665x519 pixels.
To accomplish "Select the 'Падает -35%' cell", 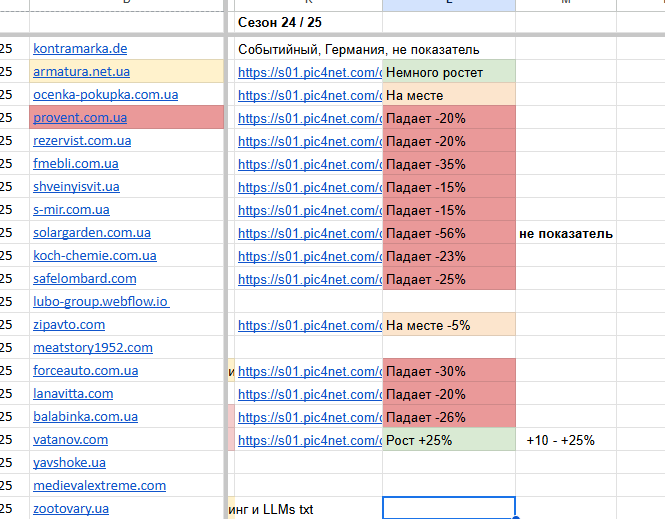I will click(x=449, y=163).
